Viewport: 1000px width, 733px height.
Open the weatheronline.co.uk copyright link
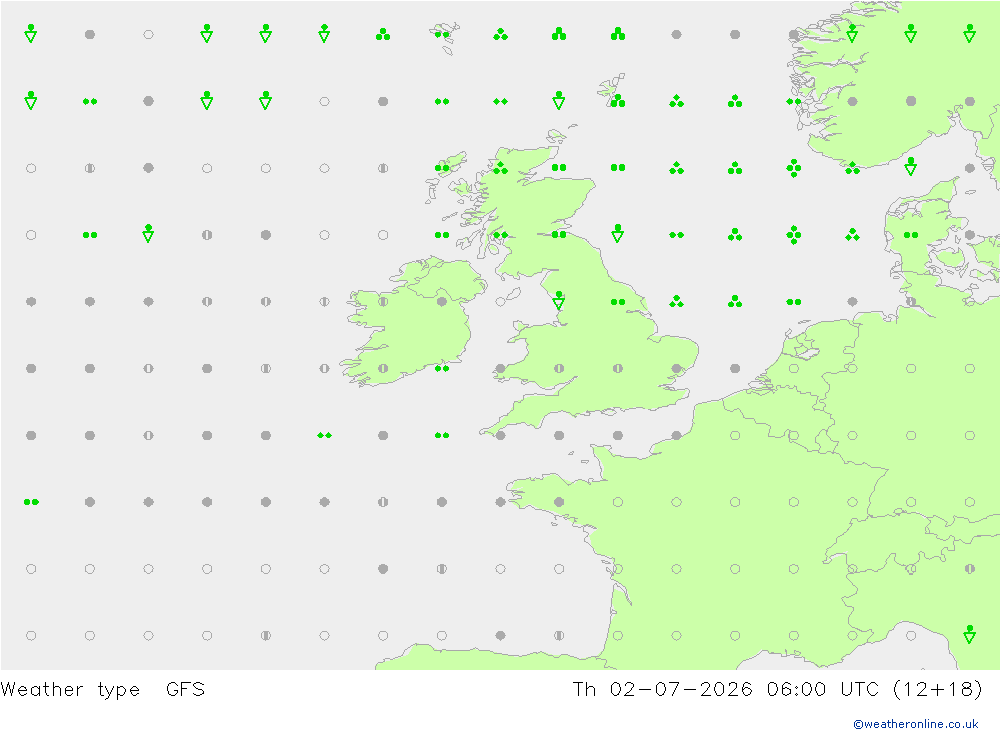(x=915, y=724)
